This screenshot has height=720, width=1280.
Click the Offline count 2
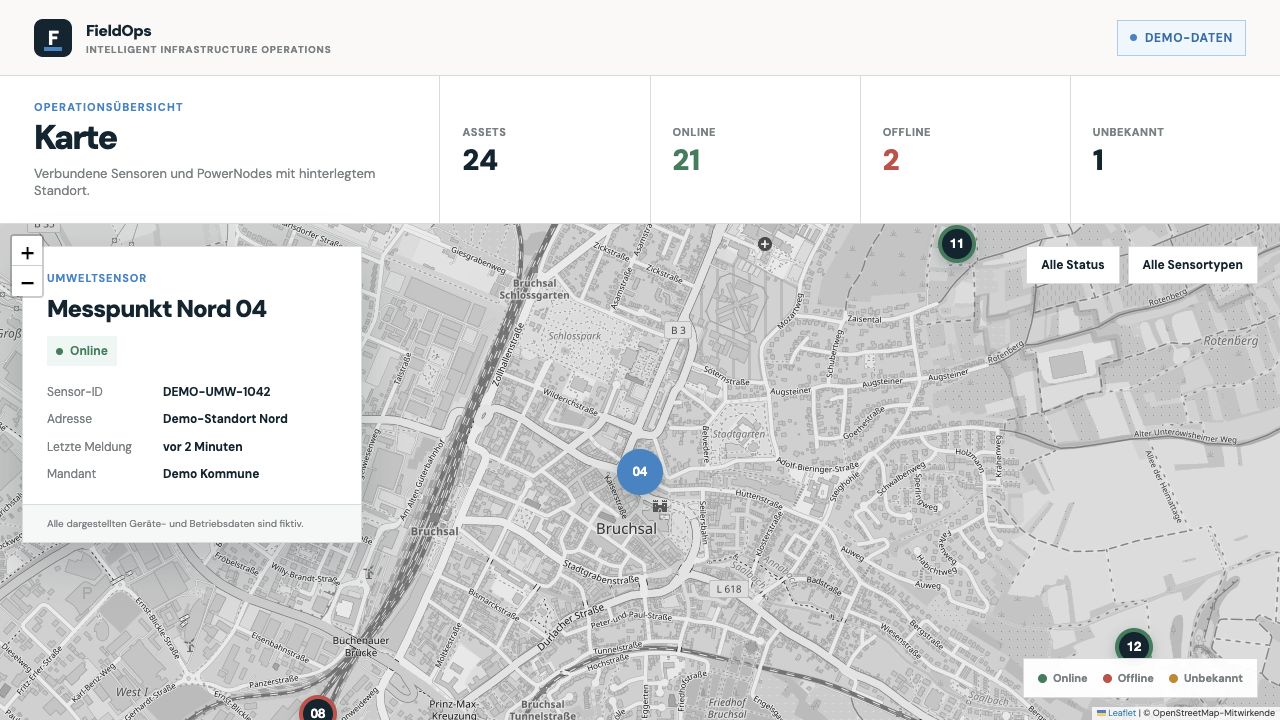click(891, 160)
